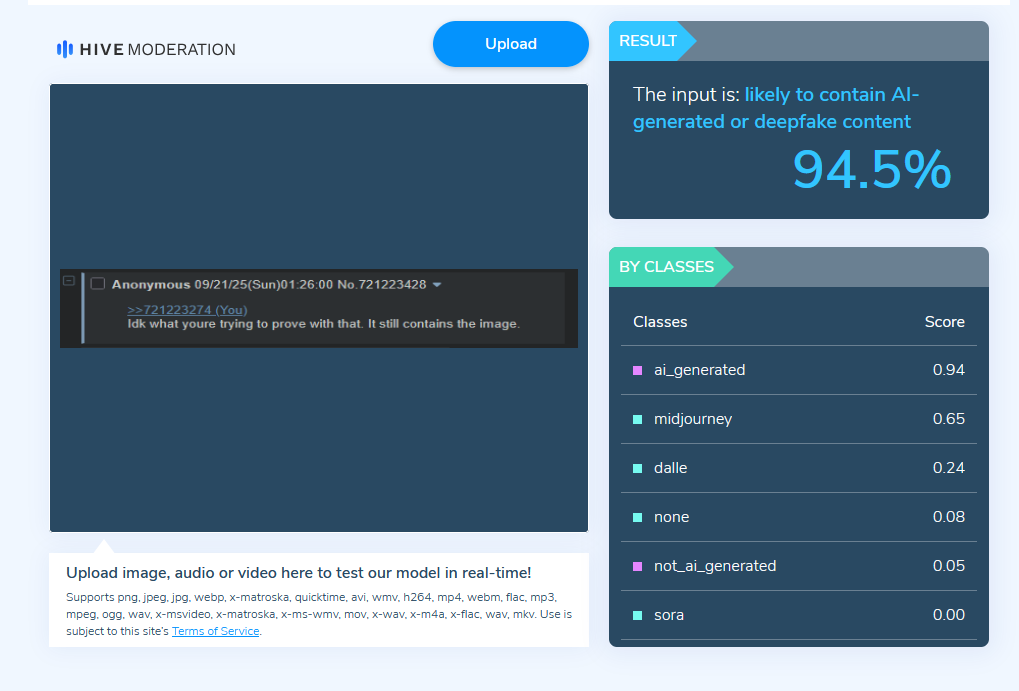Click the 0.05 score value

pyautogui.click(x=948, y=566)
